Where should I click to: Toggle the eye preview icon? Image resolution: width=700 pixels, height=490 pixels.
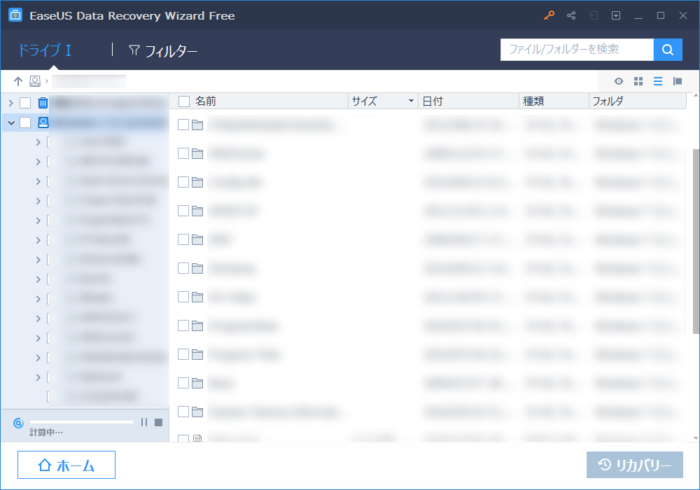pos(618,81)
